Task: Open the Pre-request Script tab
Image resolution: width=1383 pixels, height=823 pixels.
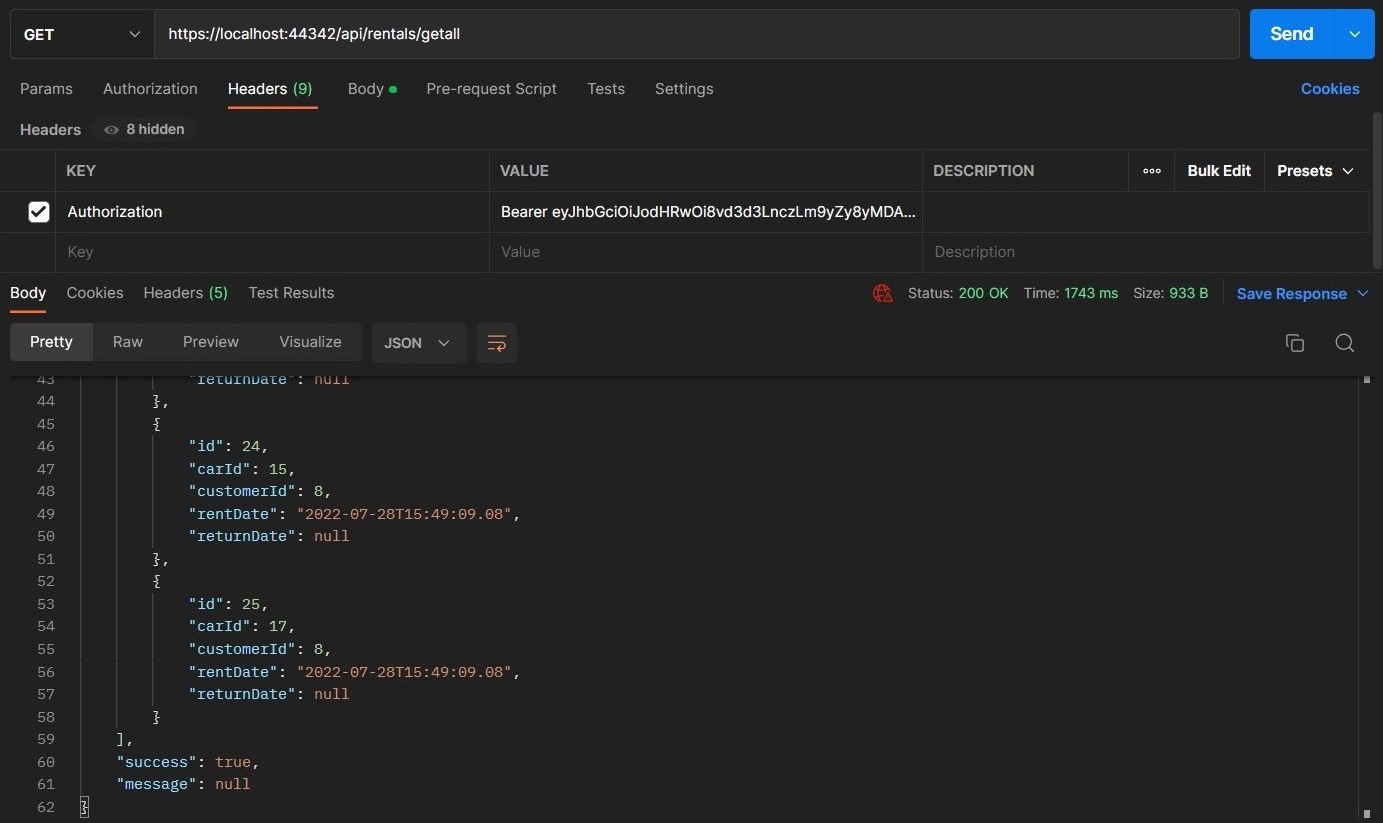Action: click(491, 89)
